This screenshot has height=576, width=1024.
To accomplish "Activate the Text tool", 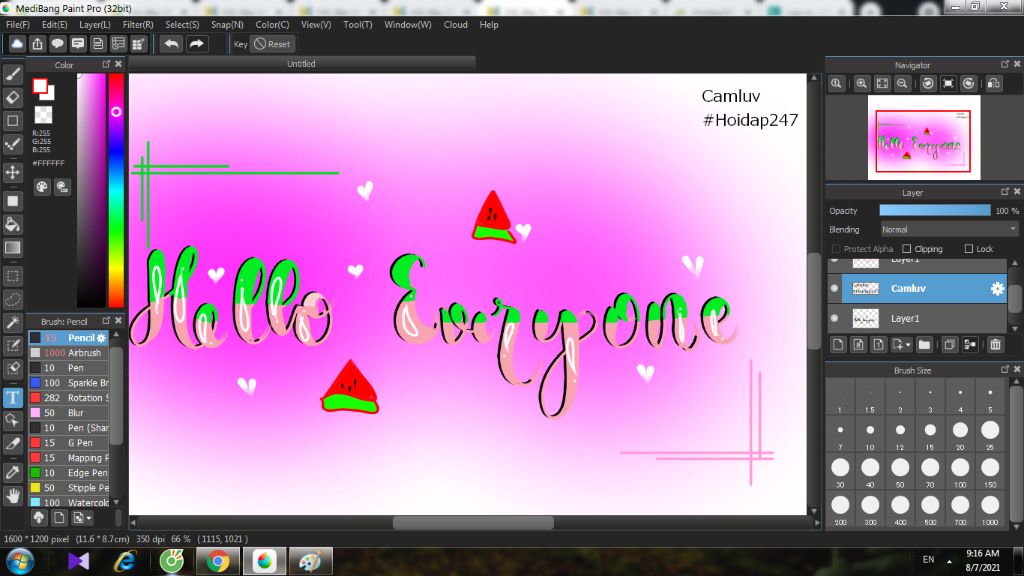I will 13,397.
